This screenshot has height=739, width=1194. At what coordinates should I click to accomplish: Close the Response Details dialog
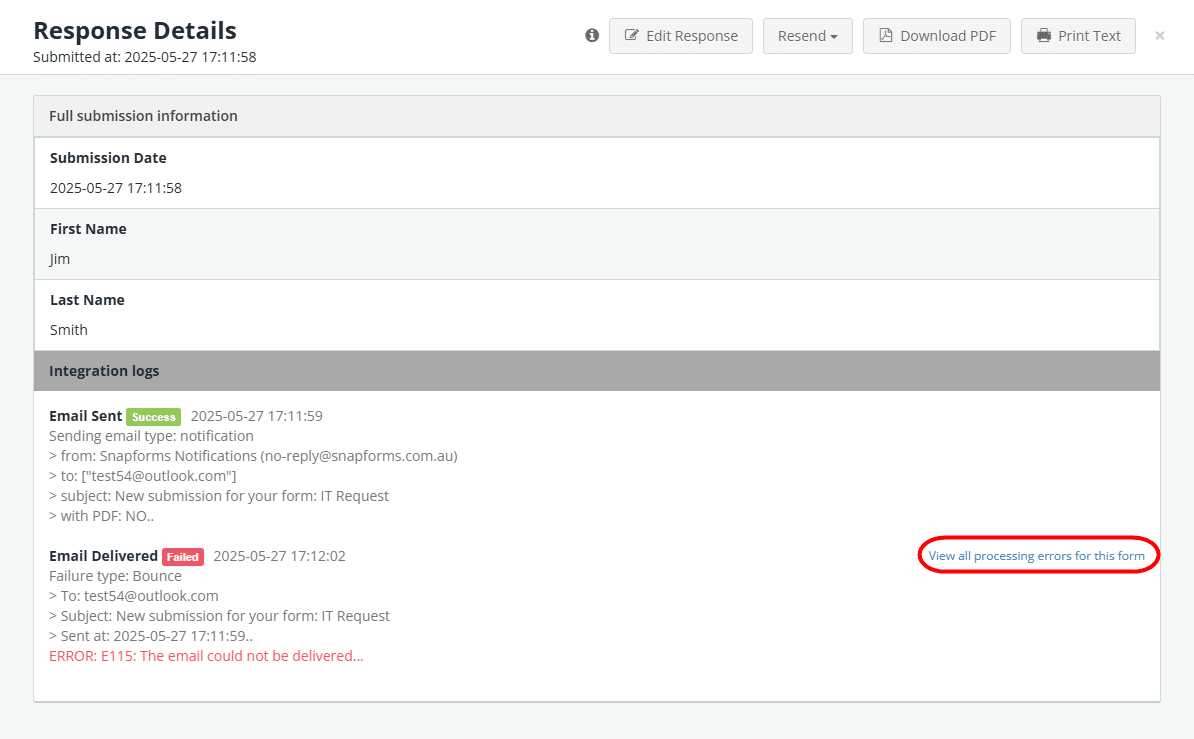click(x=1160, y=36)
